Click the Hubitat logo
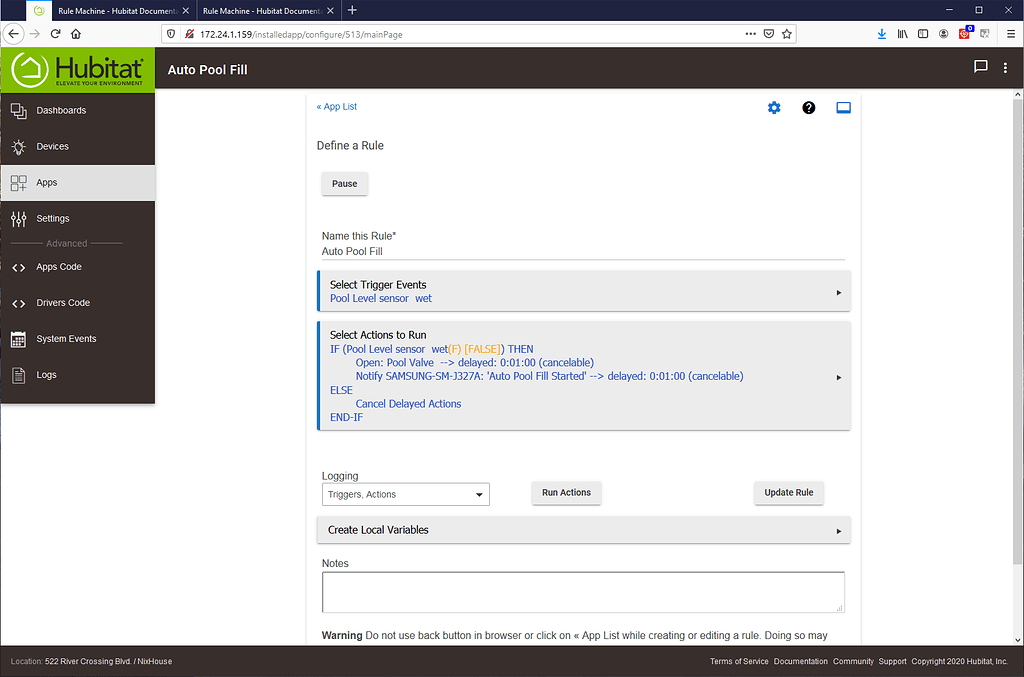The width and height of the screenshot is (1024, 677). click(x=78, y=70)
